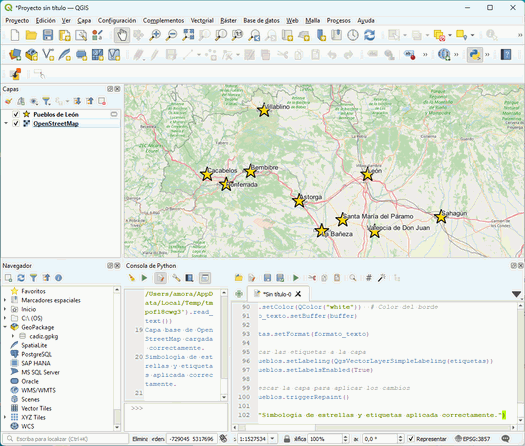Image resolution: width=525 pixels, height=446 pixels.
Task: Expand Marcadores espaciales in browser
Action: tap(5, 300)
